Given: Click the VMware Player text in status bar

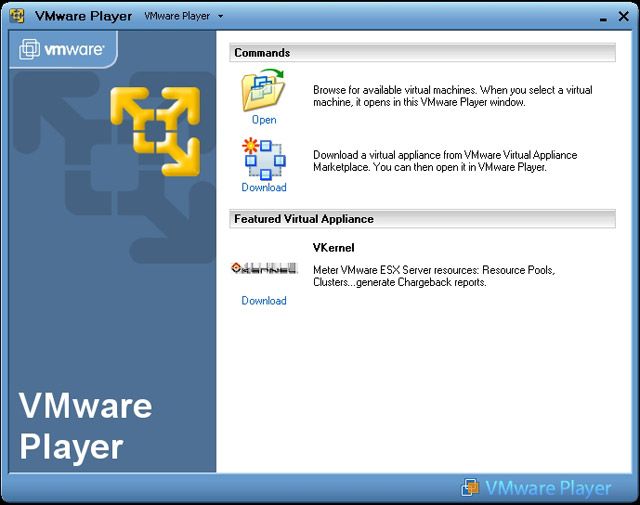Looking at the screenshot, I should [x=548, y=488].
